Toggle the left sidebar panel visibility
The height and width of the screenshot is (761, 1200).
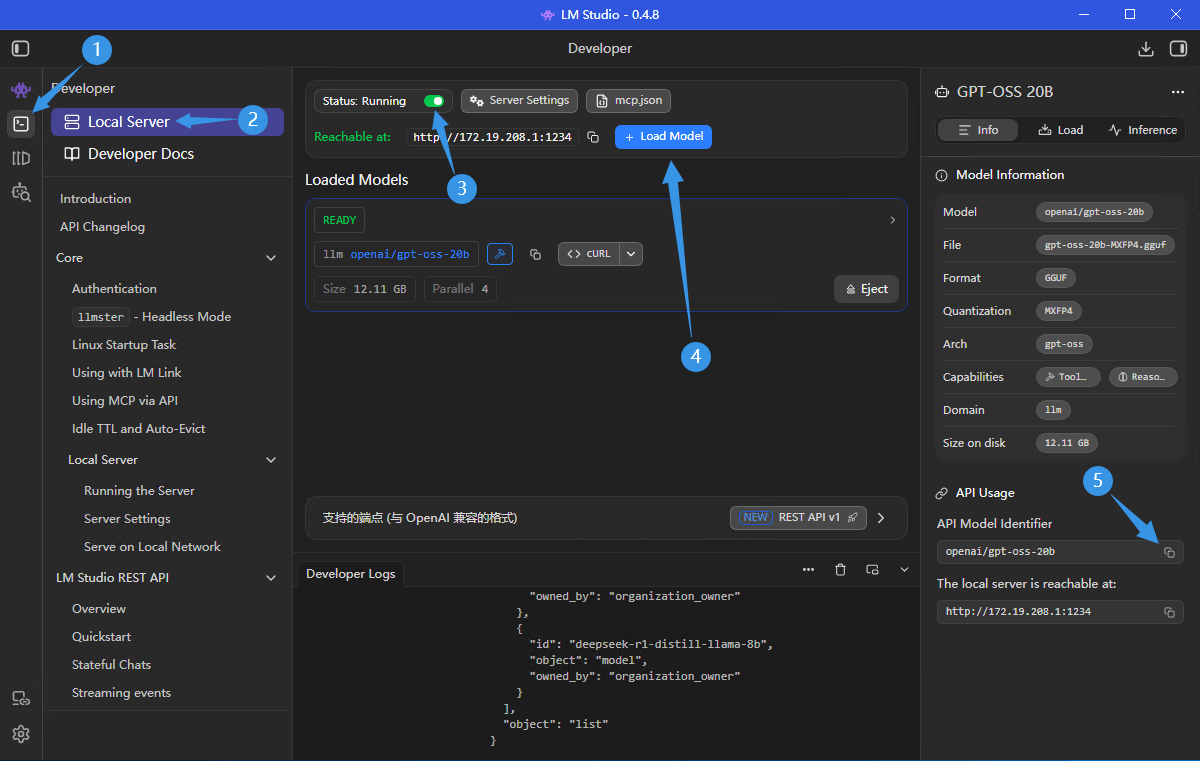coord(21,48)
